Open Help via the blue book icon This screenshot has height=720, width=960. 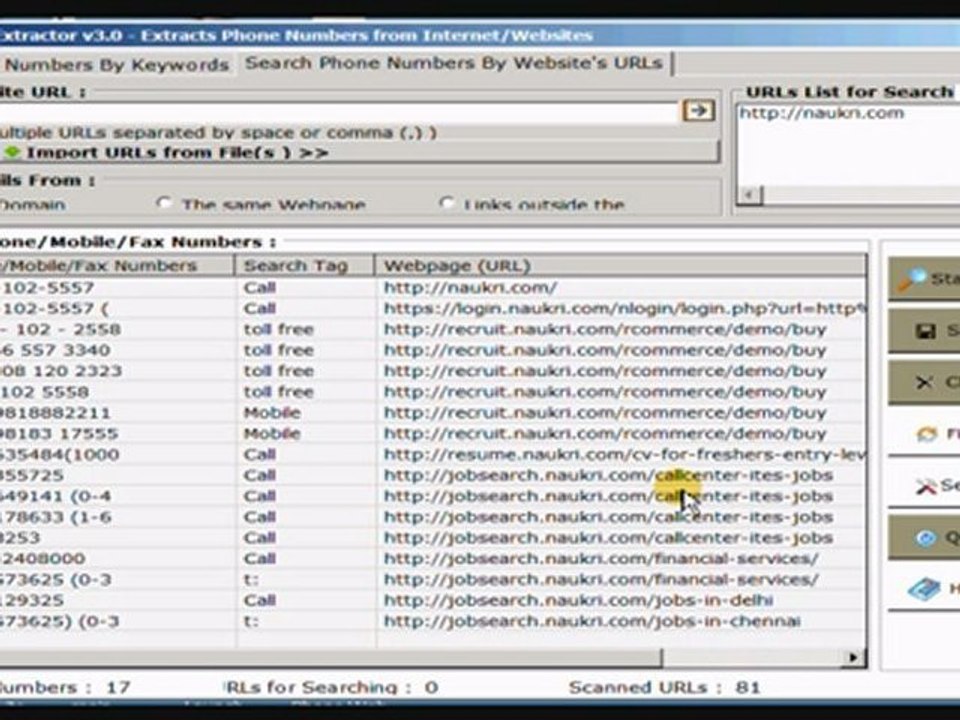click(924, 589)
